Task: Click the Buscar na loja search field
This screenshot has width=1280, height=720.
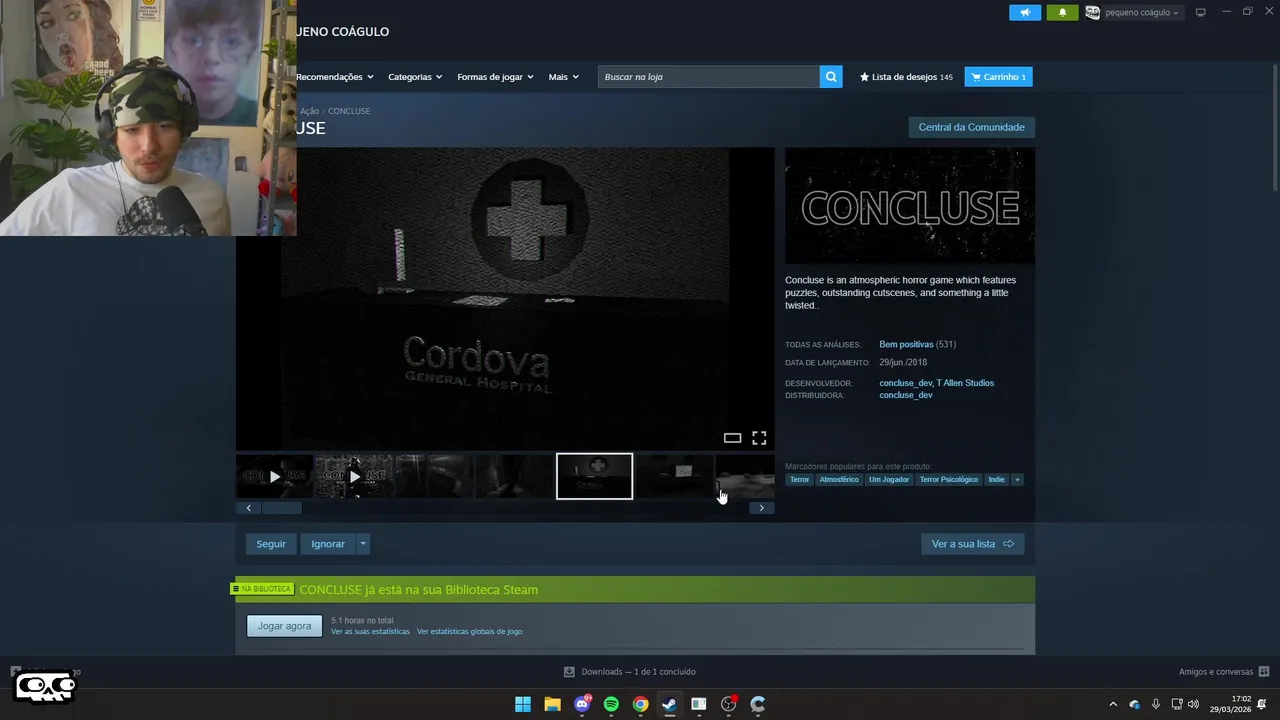Action: pos(709,77)
